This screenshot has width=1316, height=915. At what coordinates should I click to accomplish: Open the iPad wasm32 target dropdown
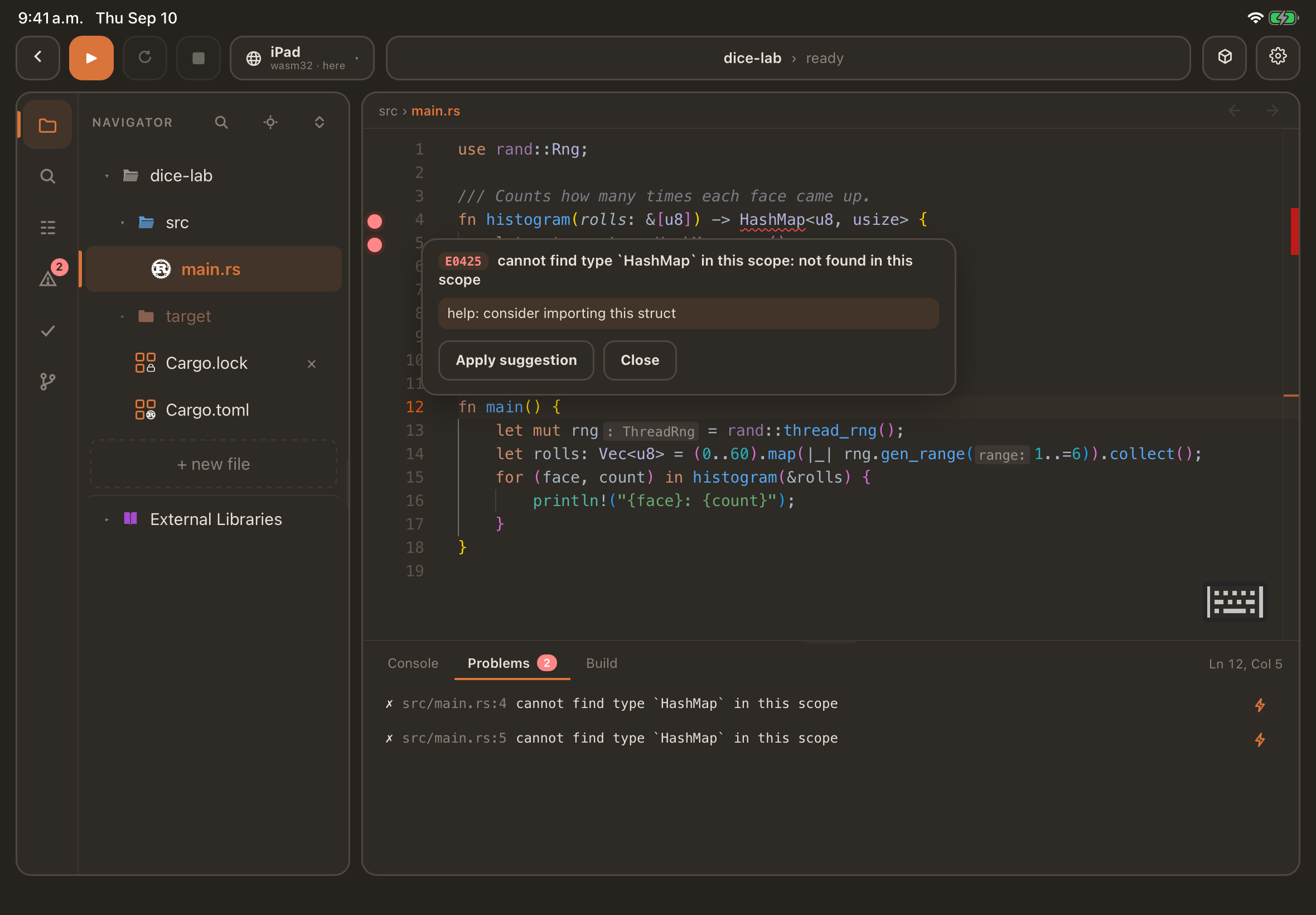click(x=302, y=58)
